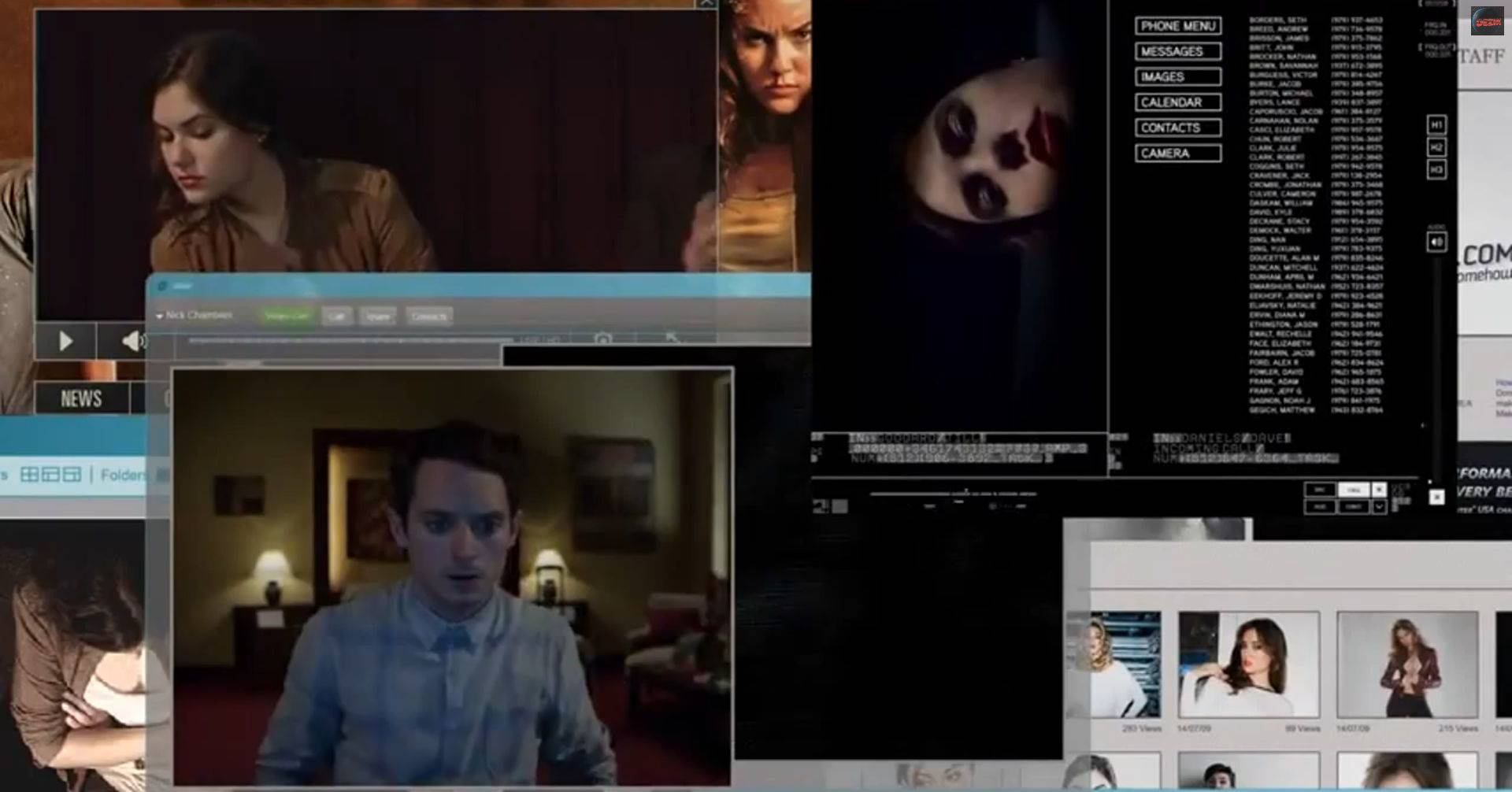Open the NEWS tab on the website

pos(82,399)
